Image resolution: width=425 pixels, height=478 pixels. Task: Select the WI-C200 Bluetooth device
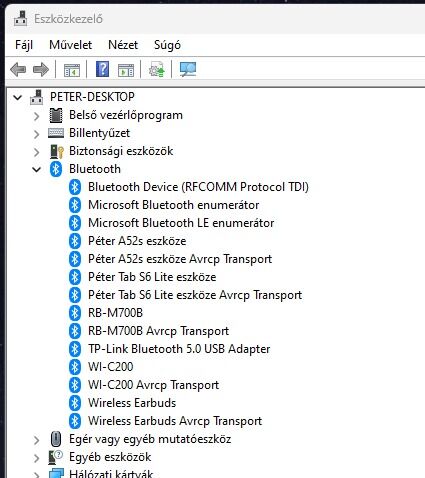pos(111,367)
